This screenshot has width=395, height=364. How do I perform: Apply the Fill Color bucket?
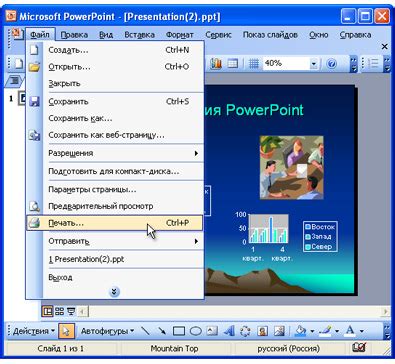(x=301, y=331)
